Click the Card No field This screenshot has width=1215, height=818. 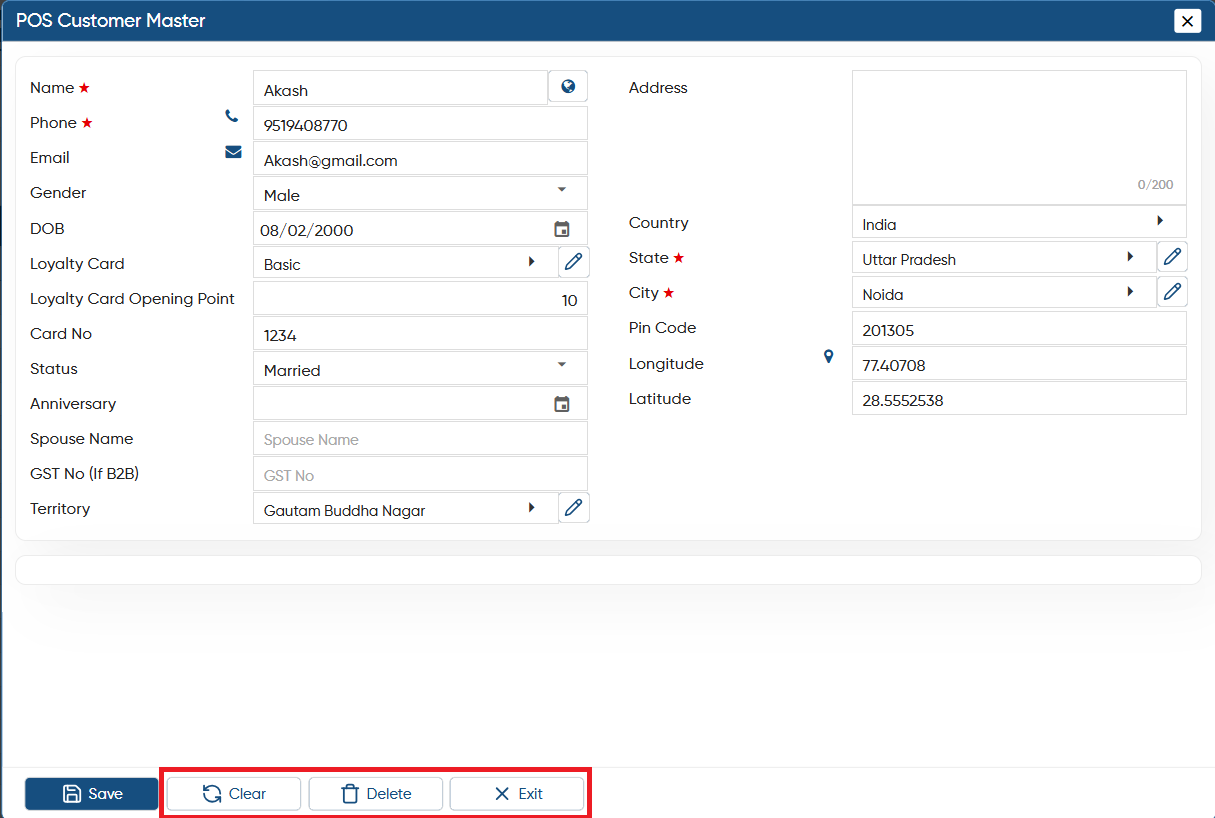click(420, 334)
